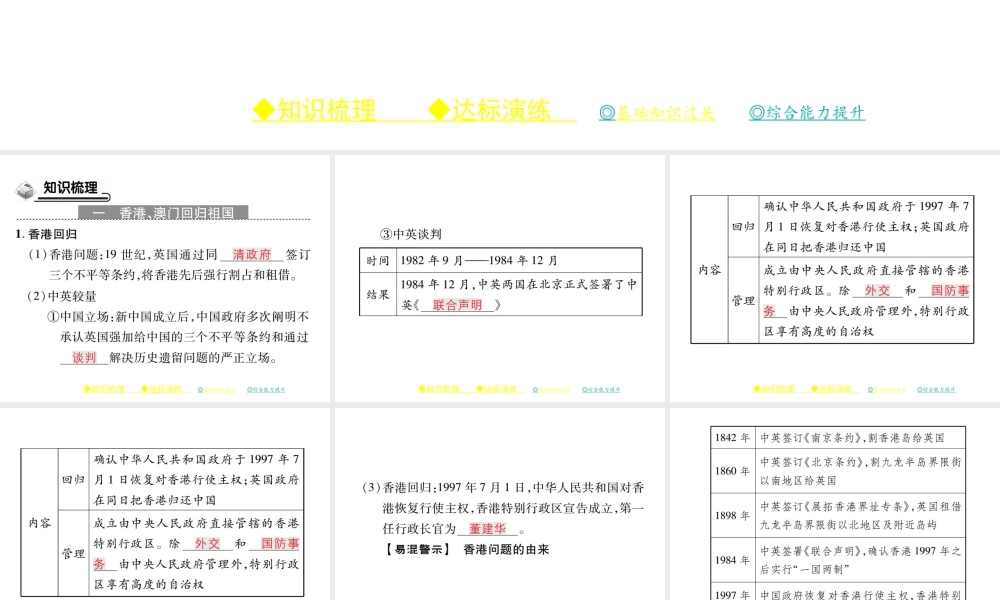Viewport: 1000px width, 600px height.
Task: Open the timeline slide with 1842年 table
Action: [x=835, y=504]
